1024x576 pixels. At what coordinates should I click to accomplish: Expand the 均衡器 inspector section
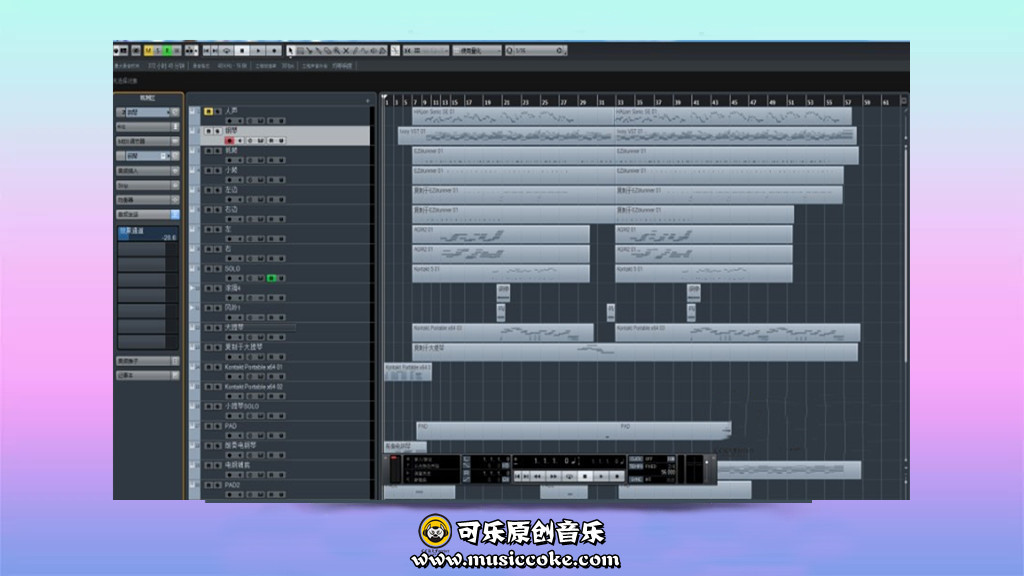147,200
